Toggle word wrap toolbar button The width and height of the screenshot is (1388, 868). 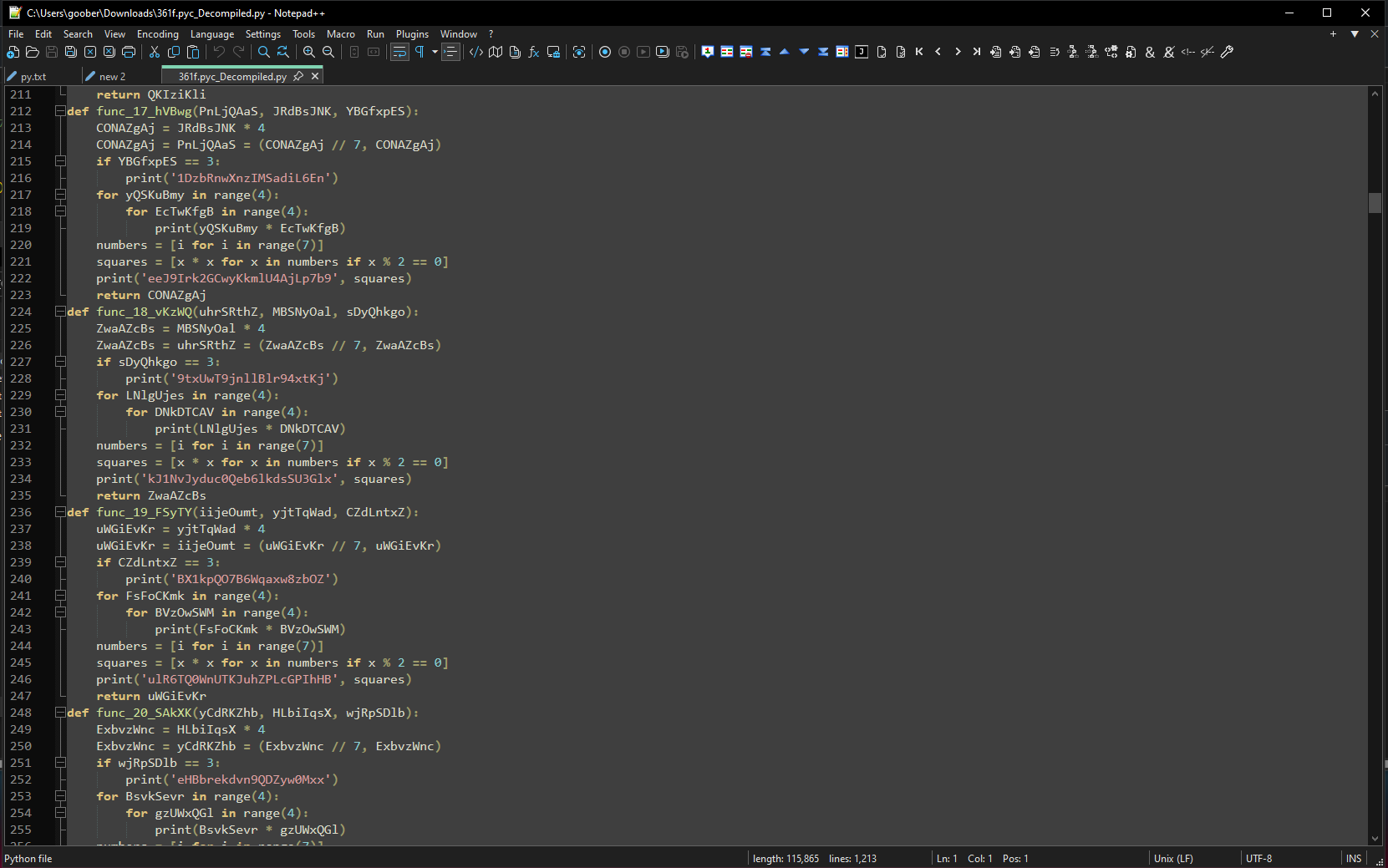(399, 52)
